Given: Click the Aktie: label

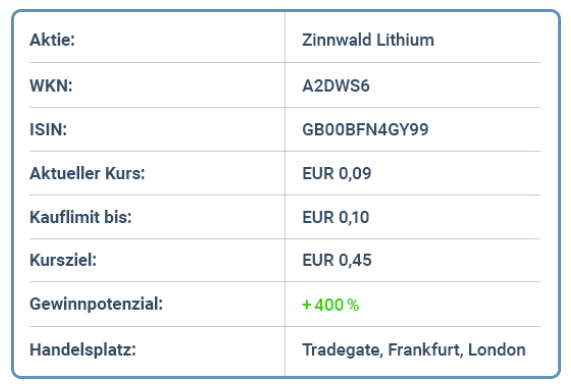Looking at the screenshot, I should pyautogui.click(x=52, y=40).
